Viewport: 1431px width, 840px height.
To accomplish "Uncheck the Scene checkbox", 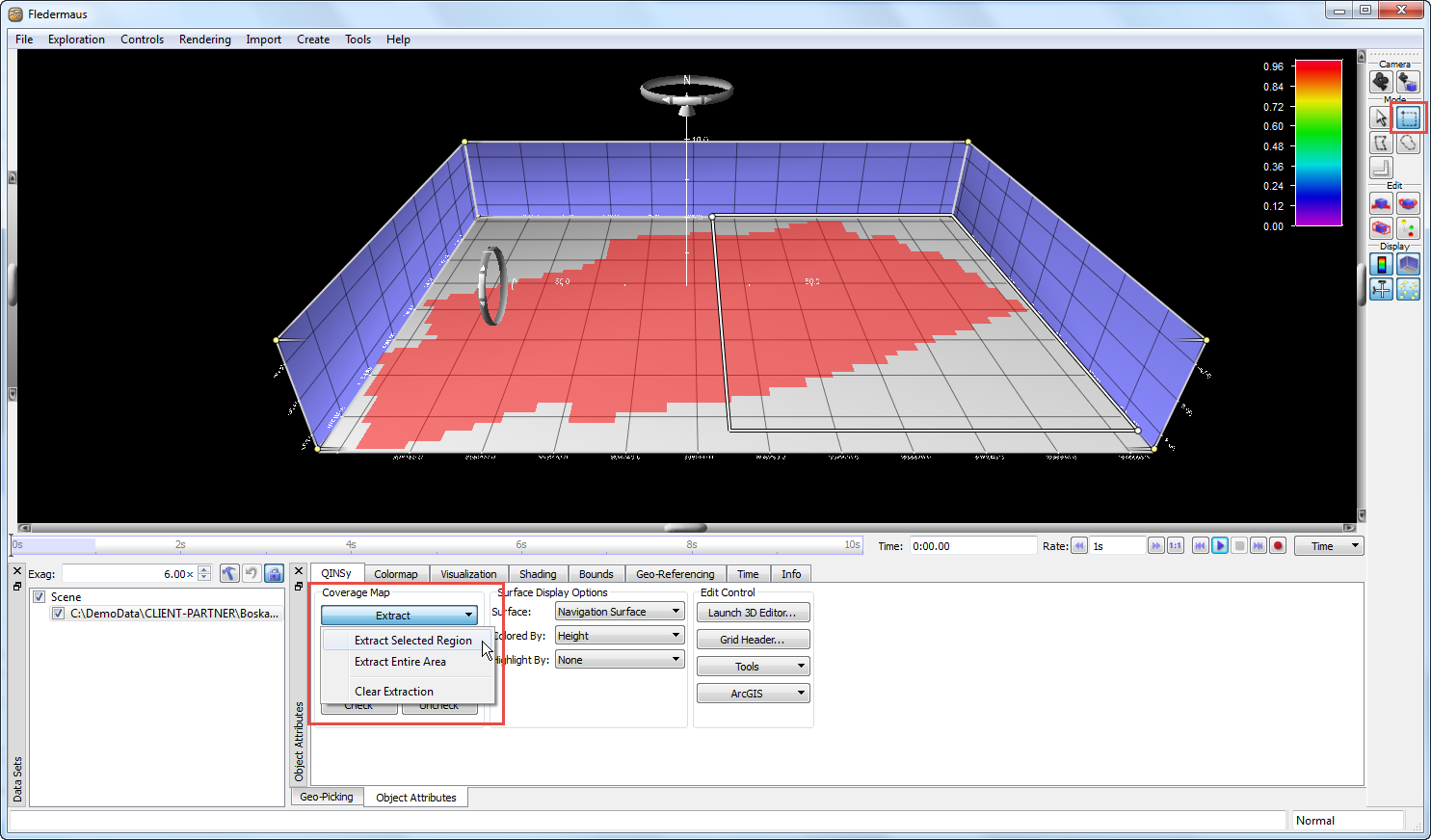I will [x=40, y=597].
